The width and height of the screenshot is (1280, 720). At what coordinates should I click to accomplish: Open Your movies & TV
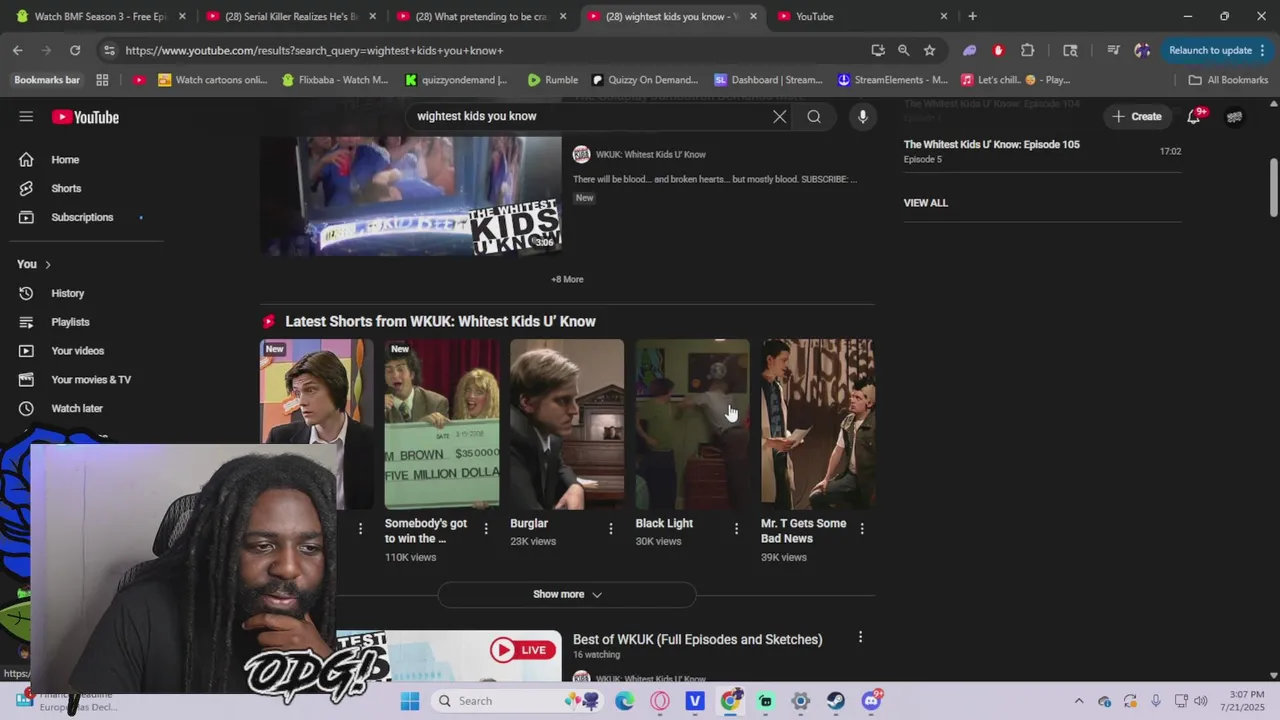tap(90, 380)
